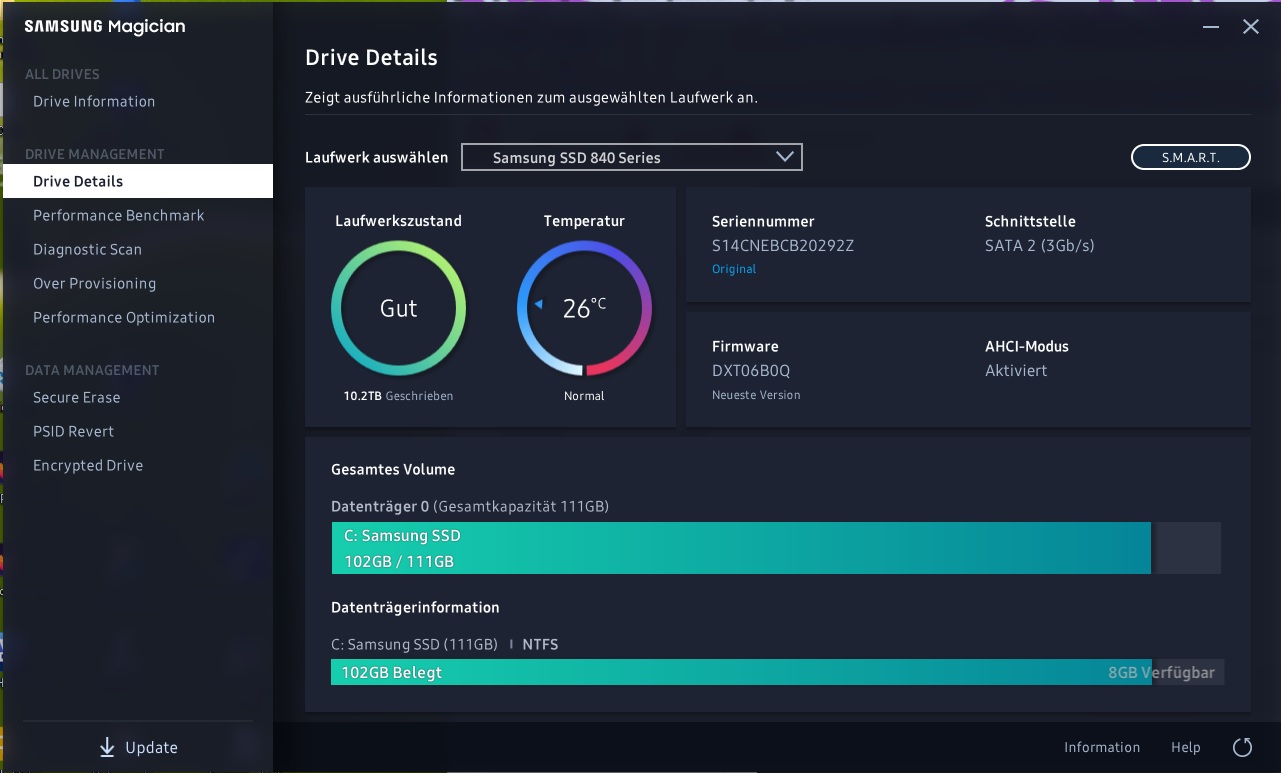Click the Laufwerkszustand Gut health ring
1281x773 pixels.
tap(398, 308)
